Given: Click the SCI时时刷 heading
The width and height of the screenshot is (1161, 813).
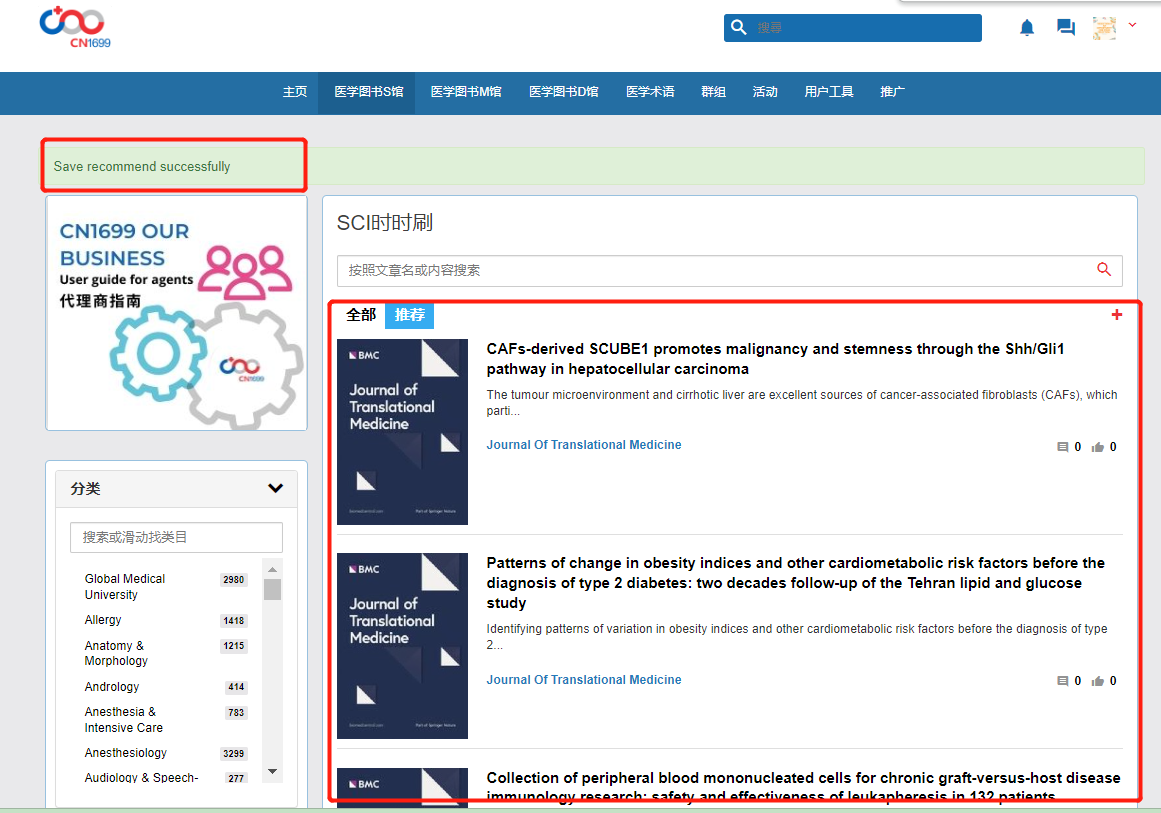Looking at the screenshot, I should 385,223.
